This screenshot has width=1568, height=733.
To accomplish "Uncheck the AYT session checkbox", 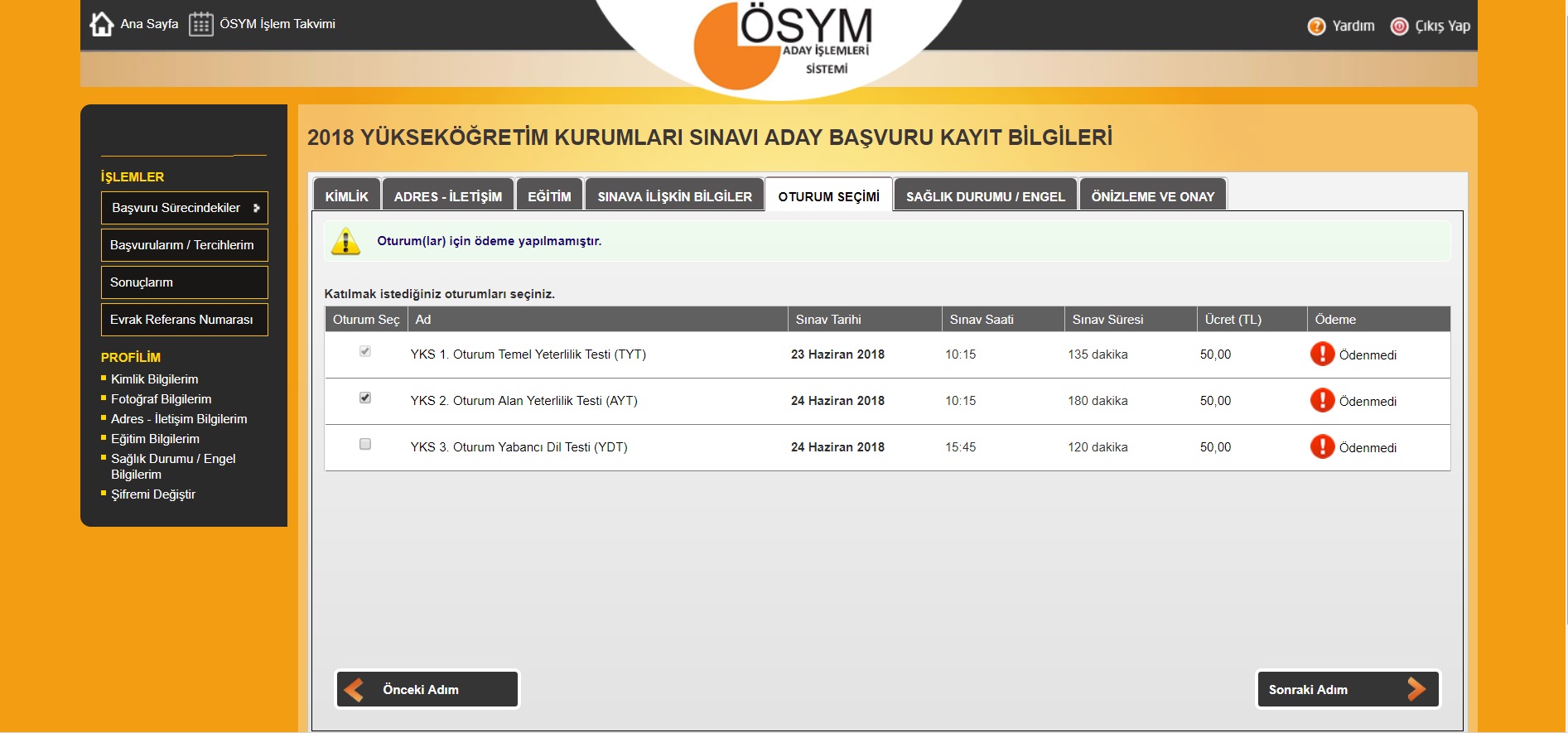I will point(364,398).
